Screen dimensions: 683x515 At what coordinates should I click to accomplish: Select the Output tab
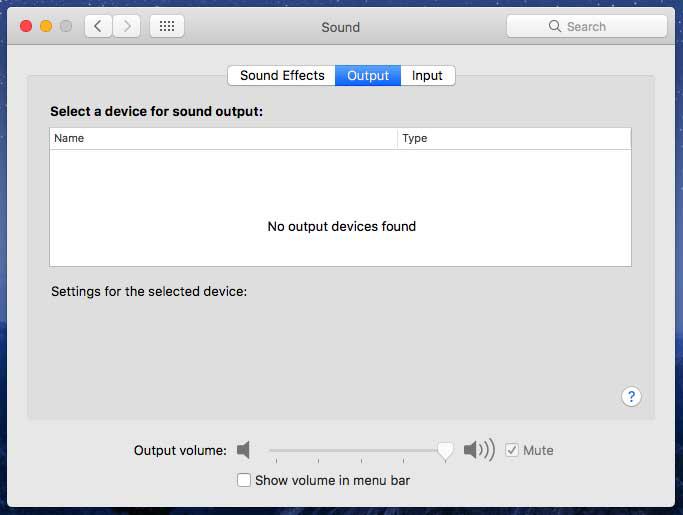point(368,76)
